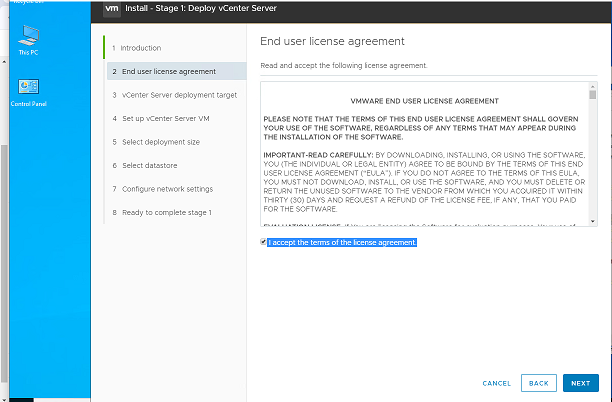Click the Back button
The image size is (612, 402).
[x=538, y=383]
